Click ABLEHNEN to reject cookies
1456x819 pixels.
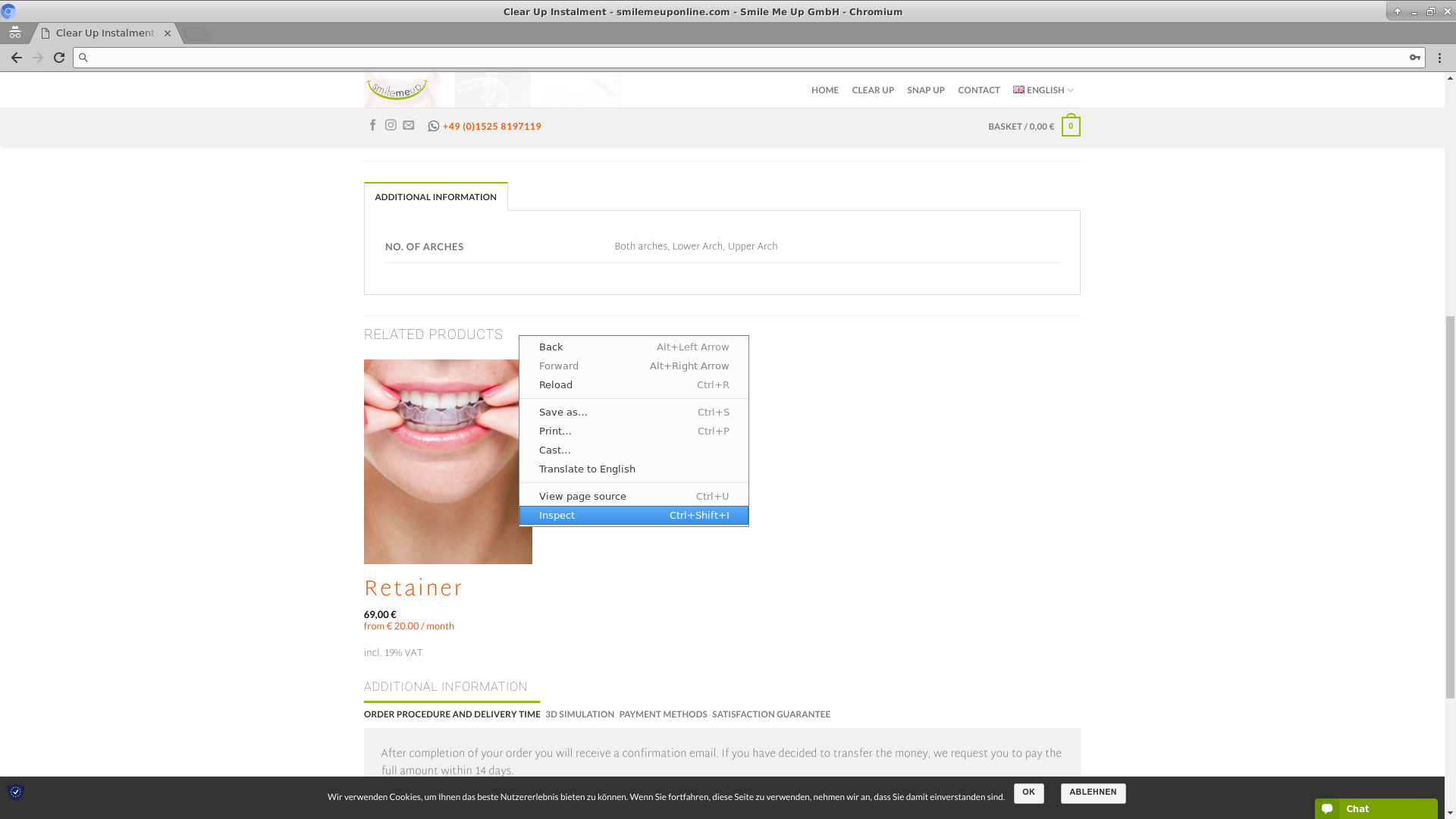click(x=1092, y=792)
